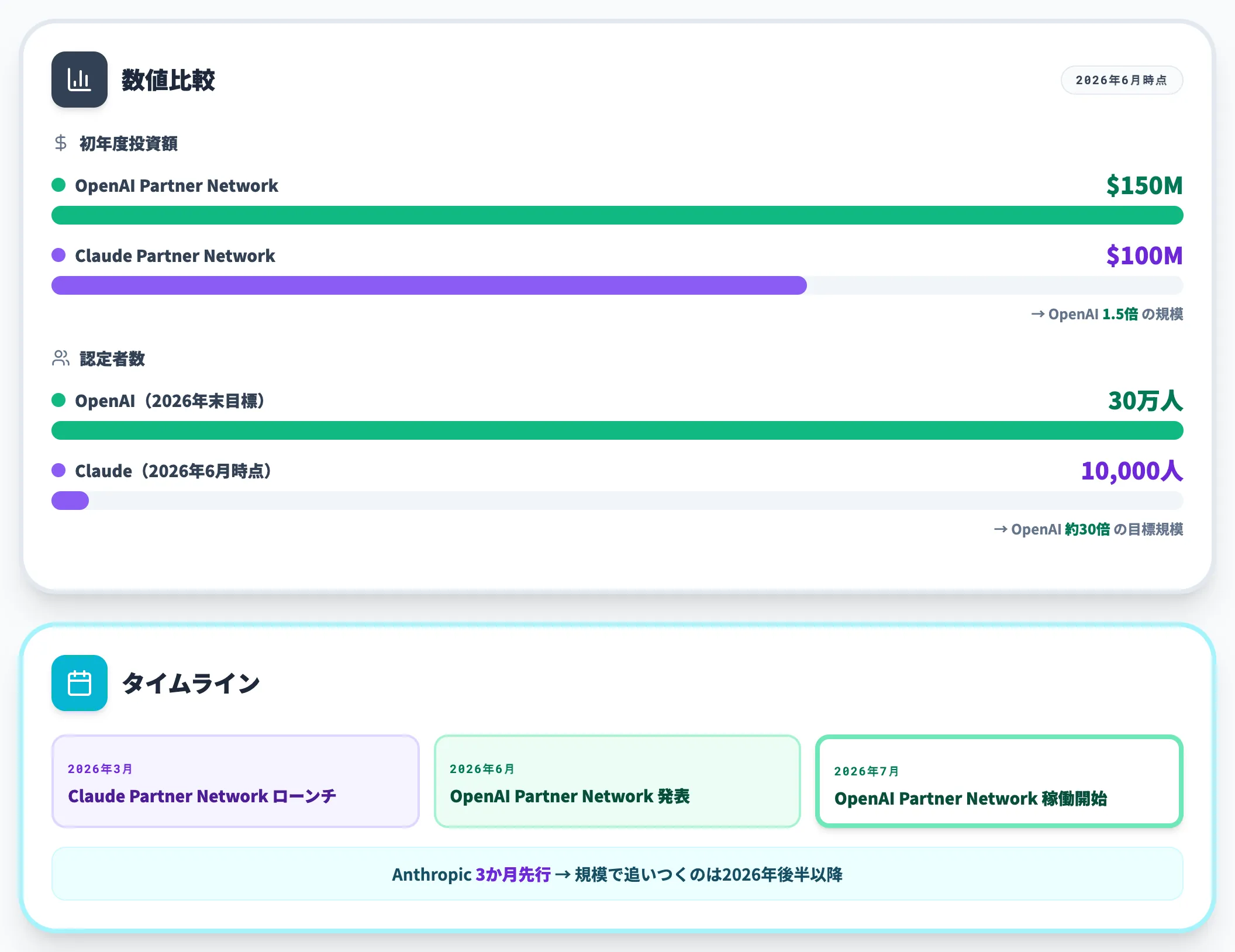Click the green dot before OpenAI（2026年末目標）
Viewport: 1235px width, 952px height.
coord(58,401)
